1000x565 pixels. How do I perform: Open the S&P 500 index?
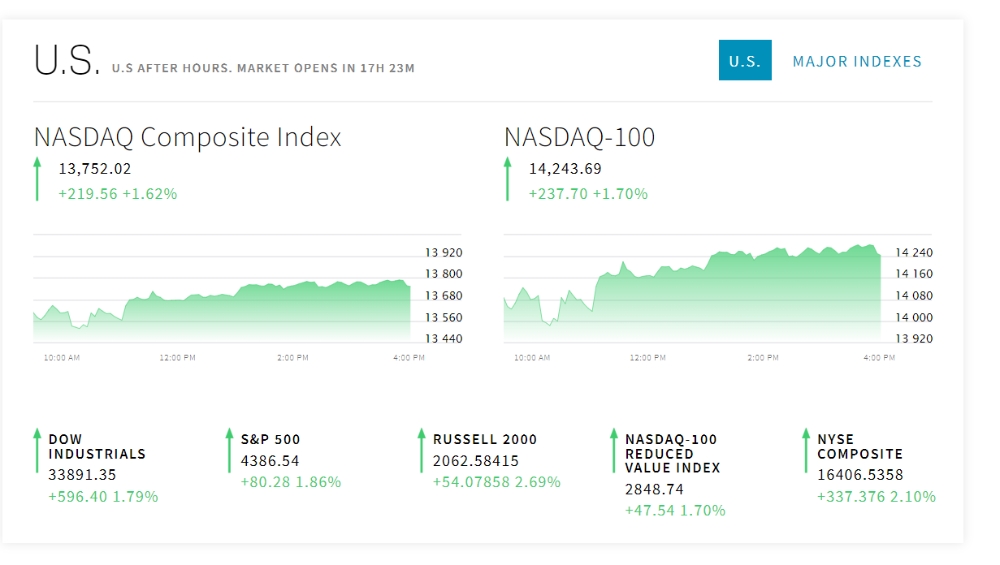(270, 439)
